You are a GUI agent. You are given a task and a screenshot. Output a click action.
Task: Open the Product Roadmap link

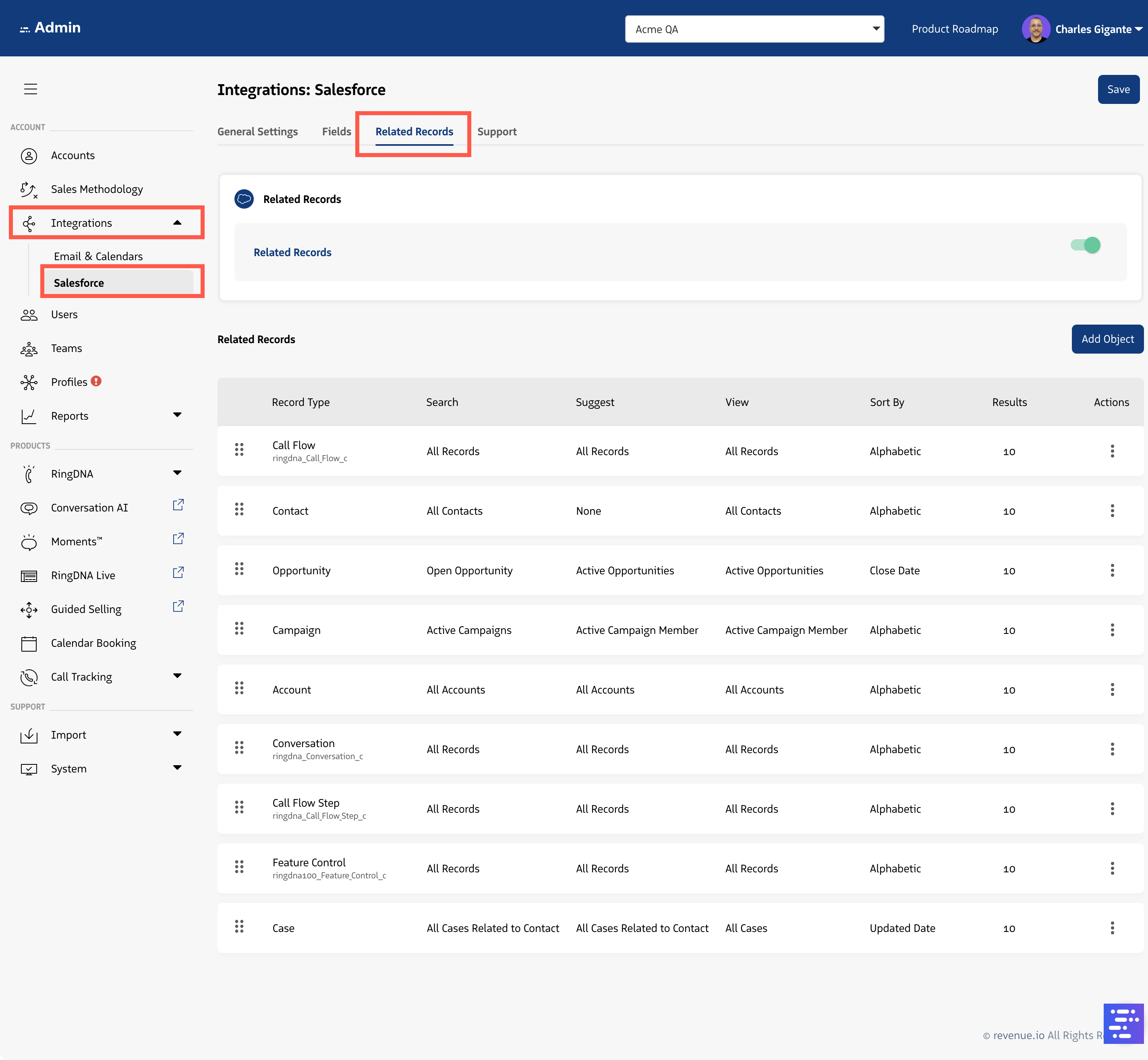pyautogui.click(x=954, y=29)
